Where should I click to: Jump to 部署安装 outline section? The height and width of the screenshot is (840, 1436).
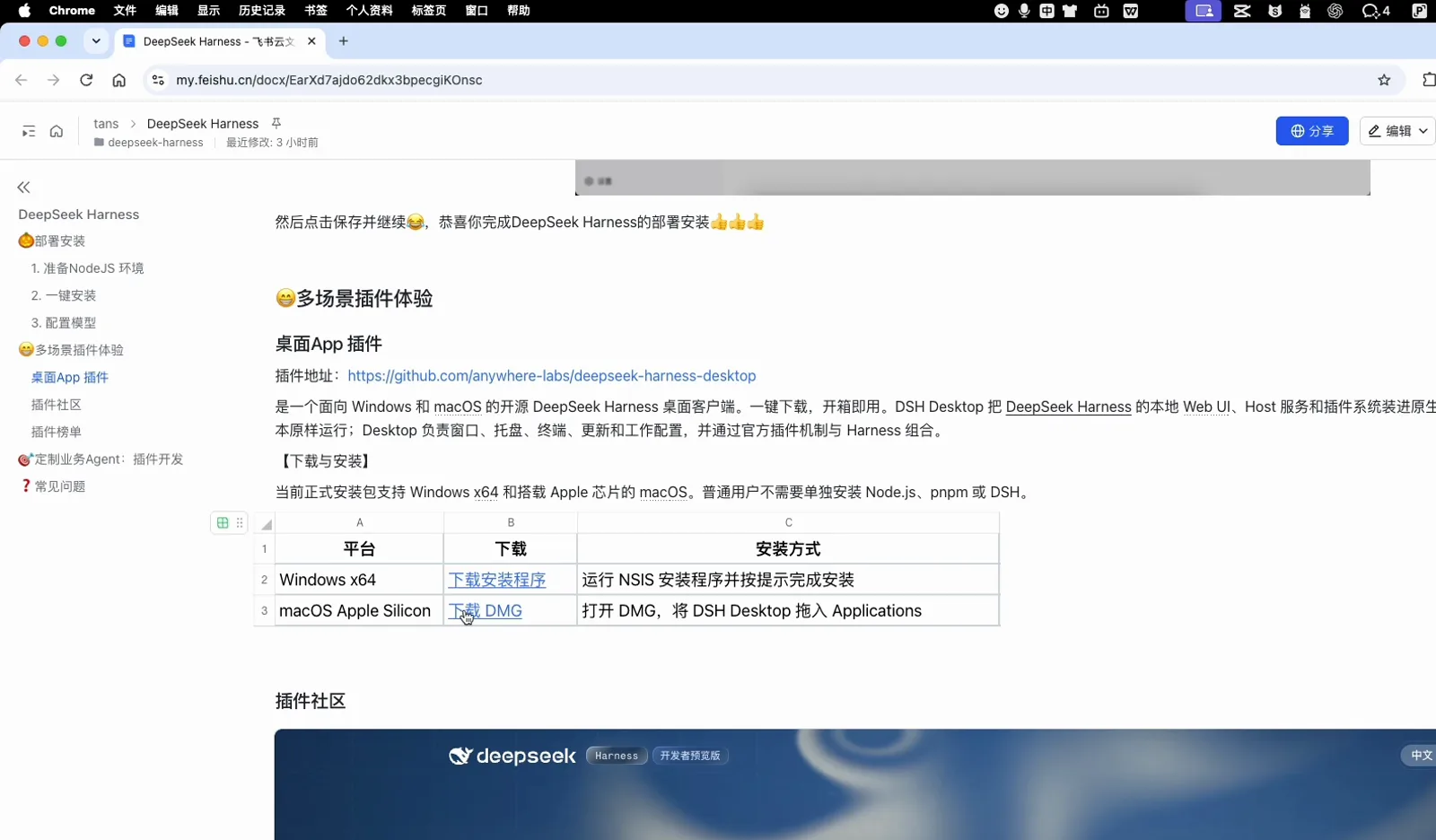tap(52, 241)
